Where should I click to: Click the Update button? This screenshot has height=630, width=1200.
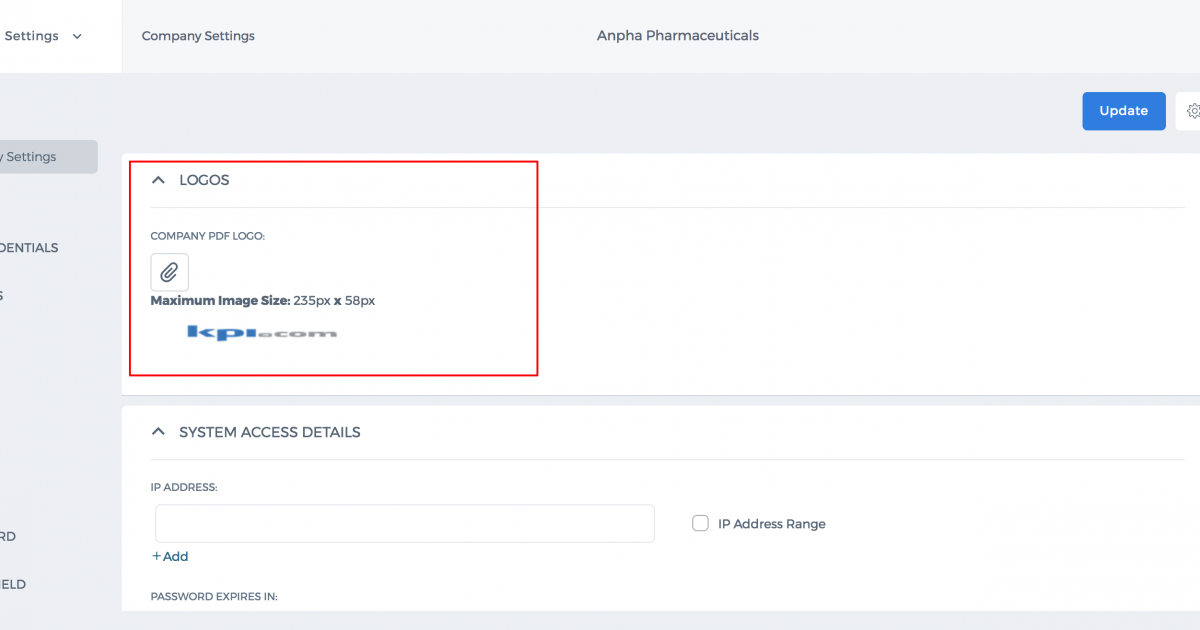pos(1124,111)
